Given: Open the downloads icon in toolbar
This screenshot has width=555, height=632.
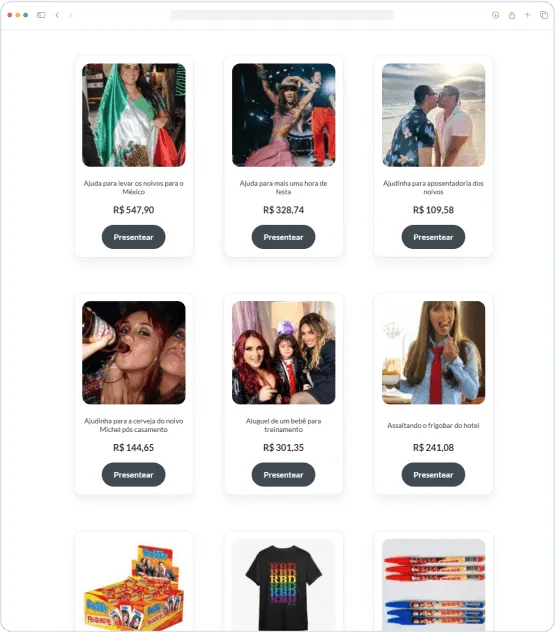Looking at the screenshot, I should [495, 15].
